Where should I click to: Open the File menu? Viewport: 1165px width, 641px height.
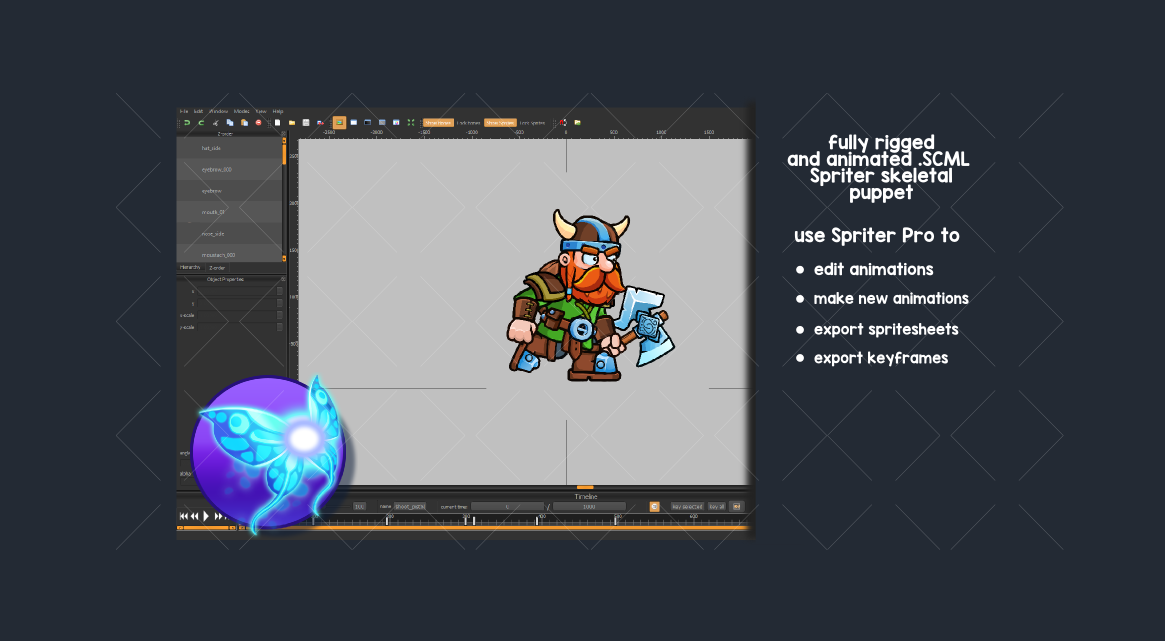point(184,111)
